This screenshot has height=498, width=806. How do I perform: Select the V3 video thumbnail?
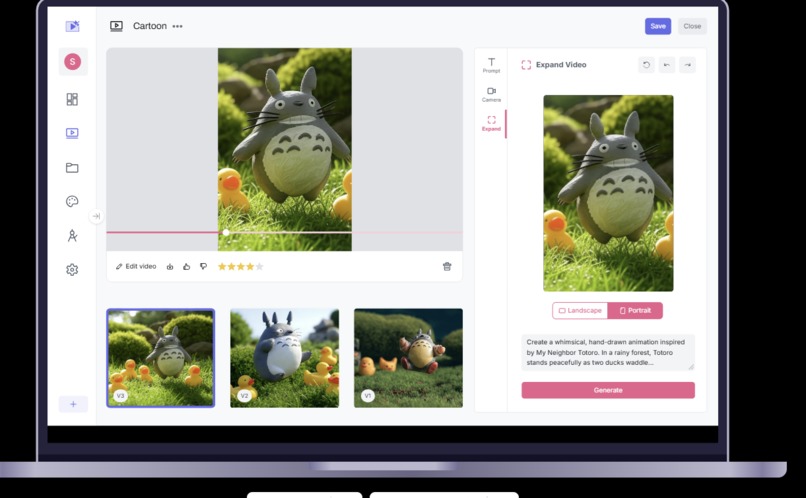[x=161, y=358]
